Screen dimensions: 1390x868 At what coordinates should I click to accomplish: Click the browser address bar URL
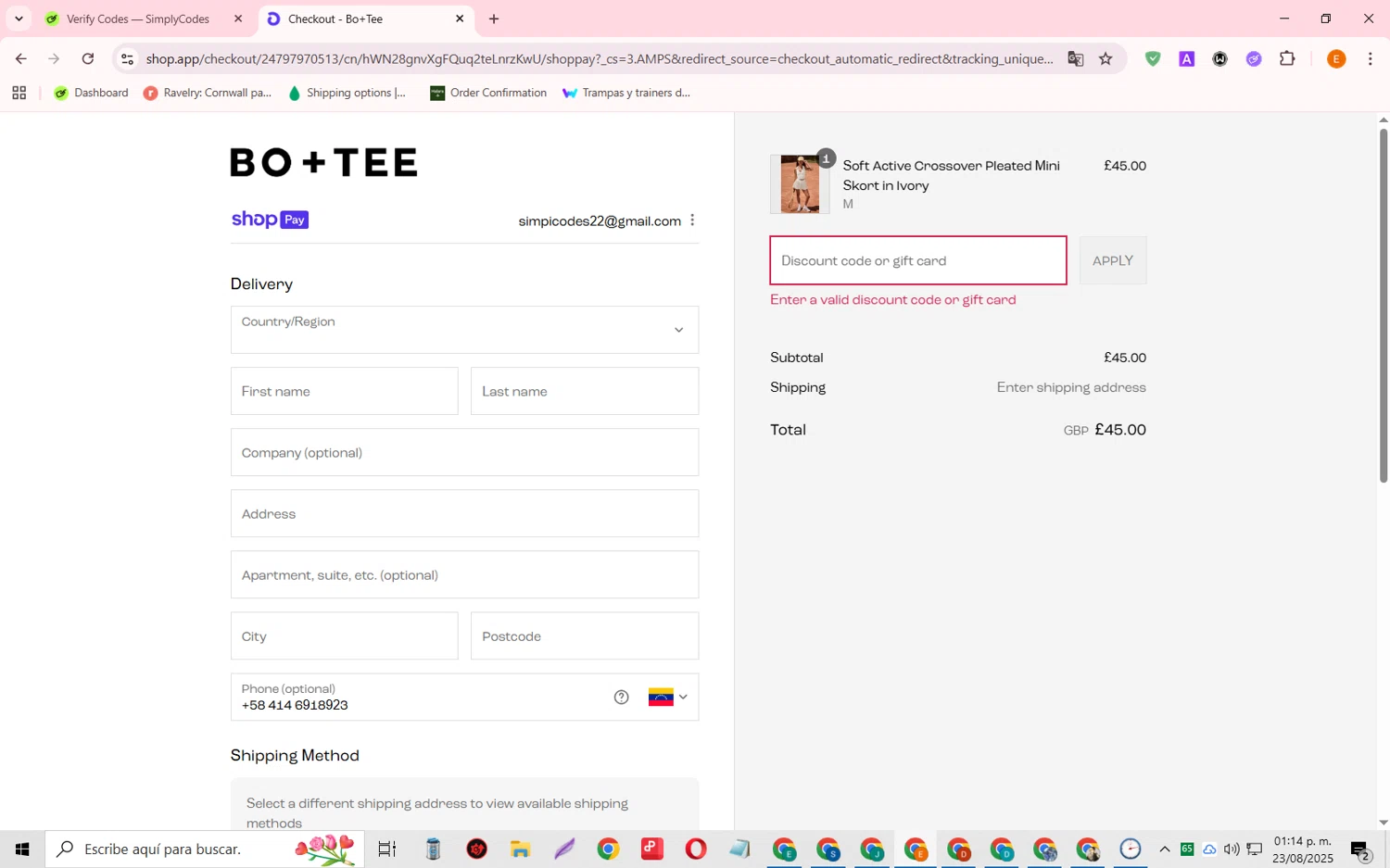tap(599, 58)
